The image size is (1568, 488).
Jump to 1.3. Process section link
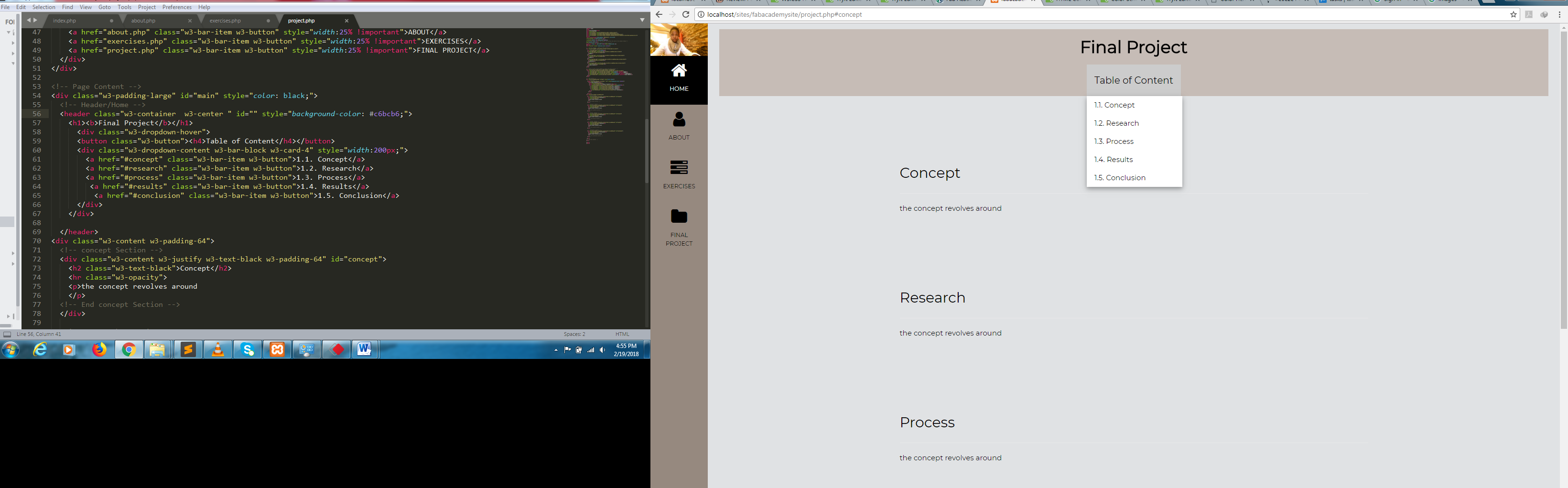coord(1134,142)
